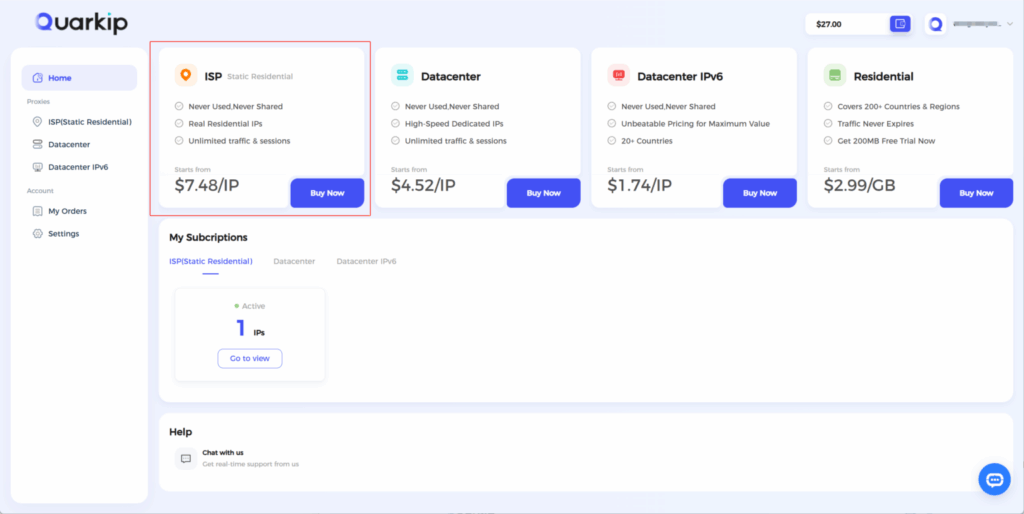The width and height of the screenshot is (1024, 514).
Task: Click the Residential card title
Action: coord(884,76)
